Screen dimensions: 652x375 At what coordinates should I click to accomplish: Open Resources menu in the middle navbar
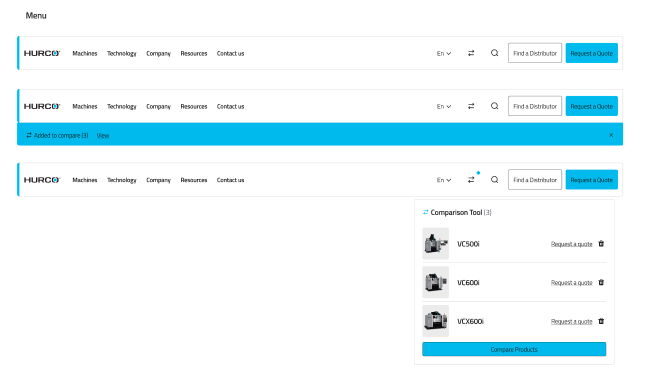point(194,106)
